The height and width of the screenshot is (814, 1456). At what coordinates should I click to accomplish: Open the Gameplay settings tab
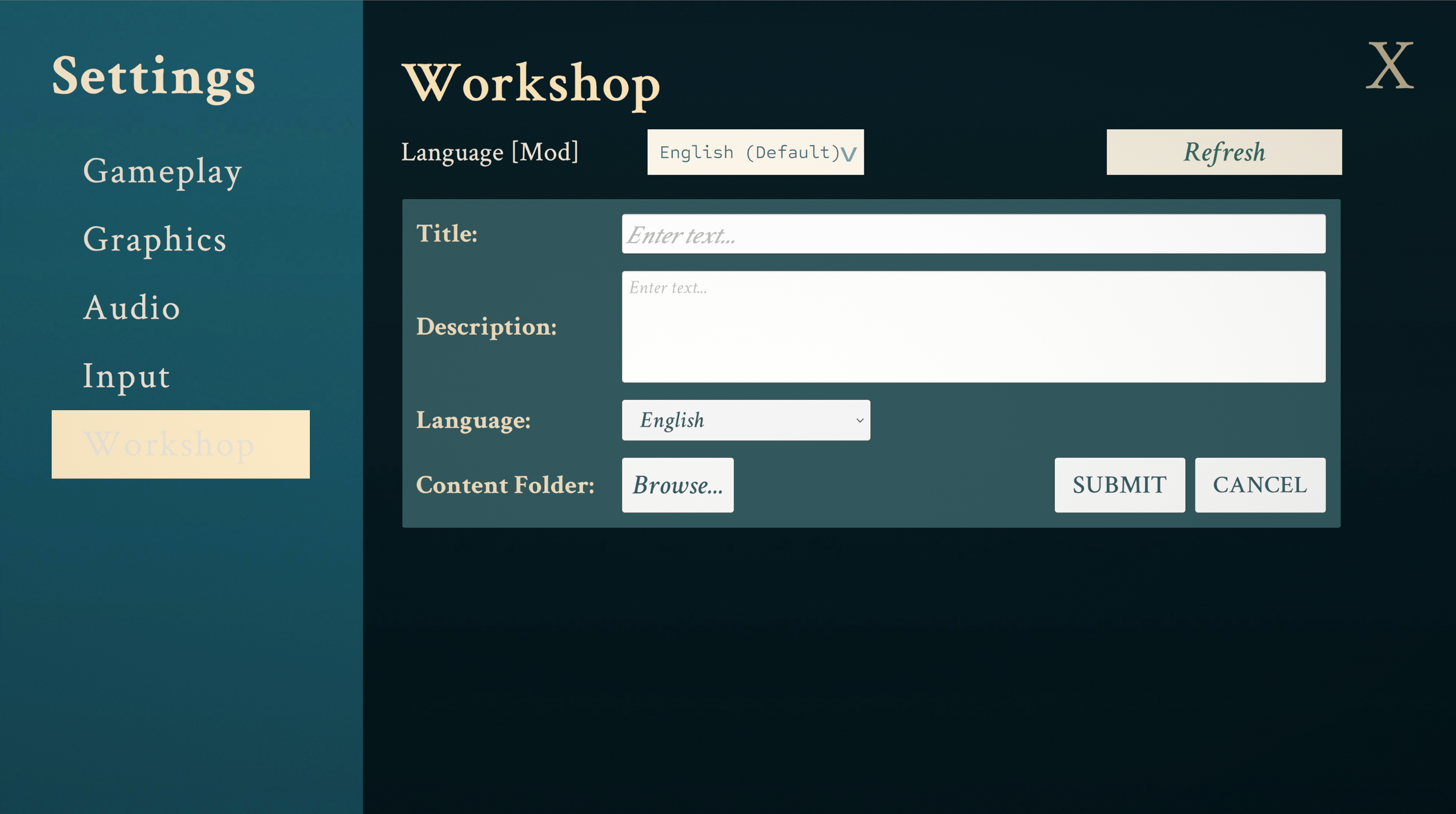coord(162,171)
